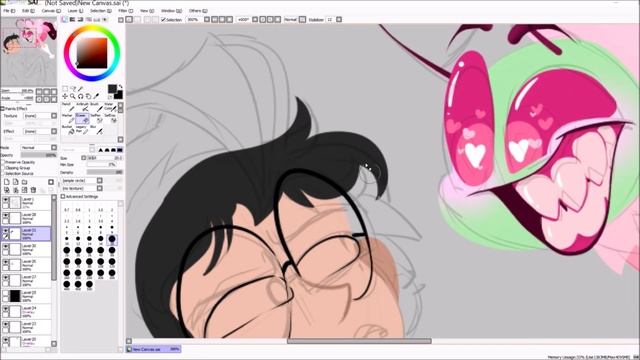
Task: Tick the Advanced Settings checkbox
Action: (x=63, y=197)
